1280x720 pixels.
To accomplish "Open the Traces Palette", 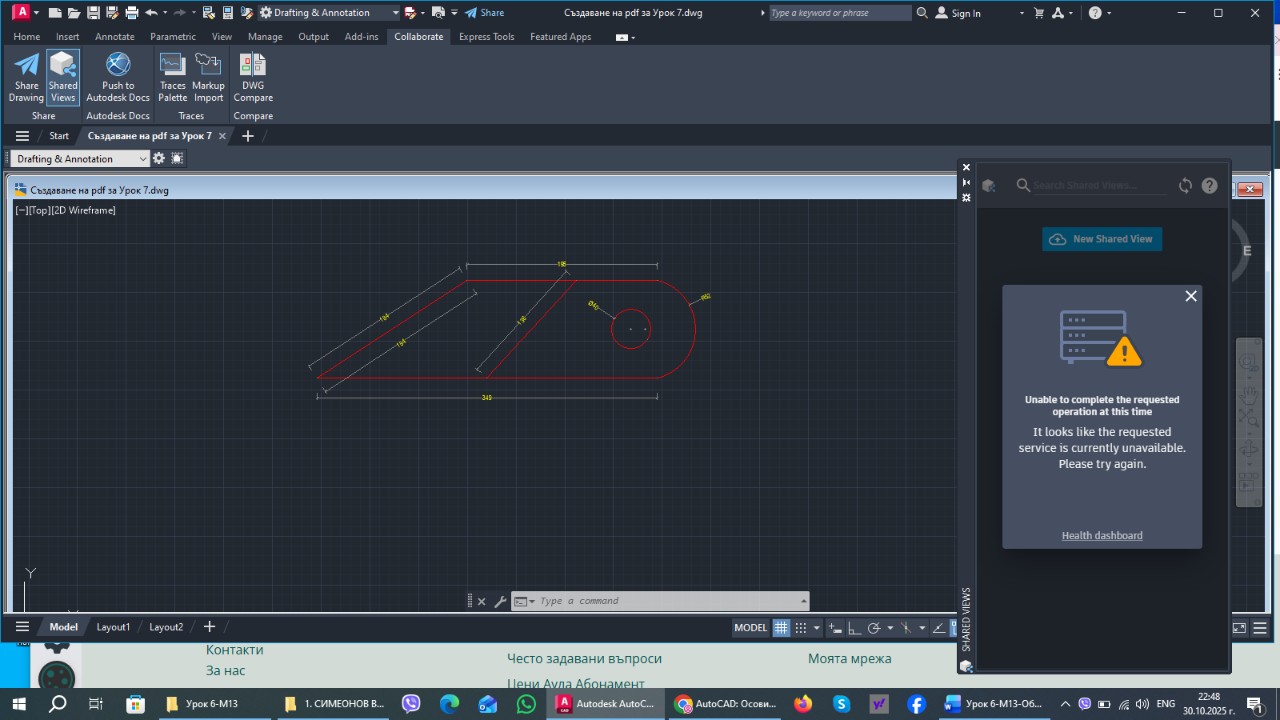I will pyautogui.click(x=172, y=78).
